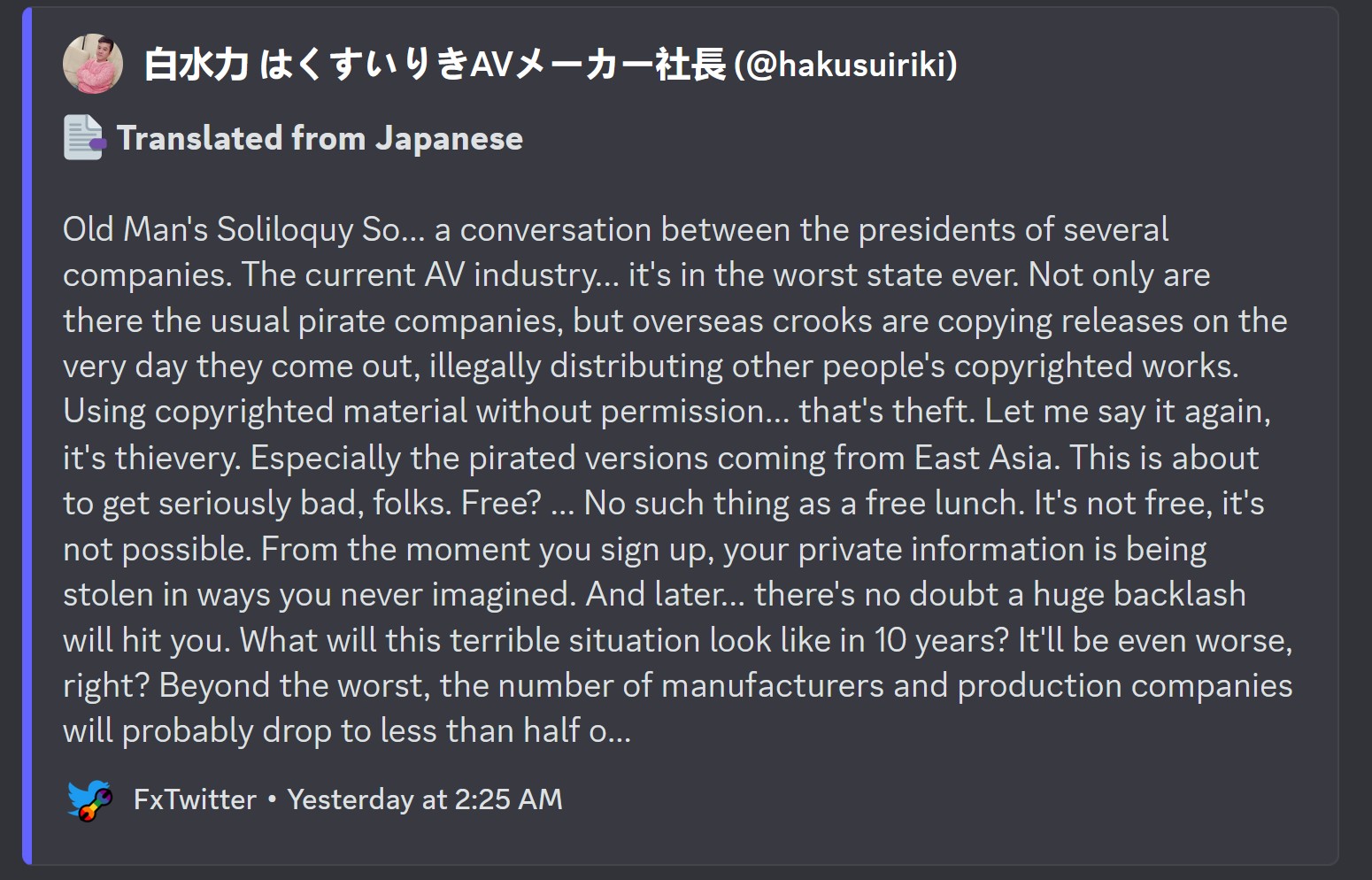
Task: Click the phrase "private information" in the post
Action: [941, 549]
